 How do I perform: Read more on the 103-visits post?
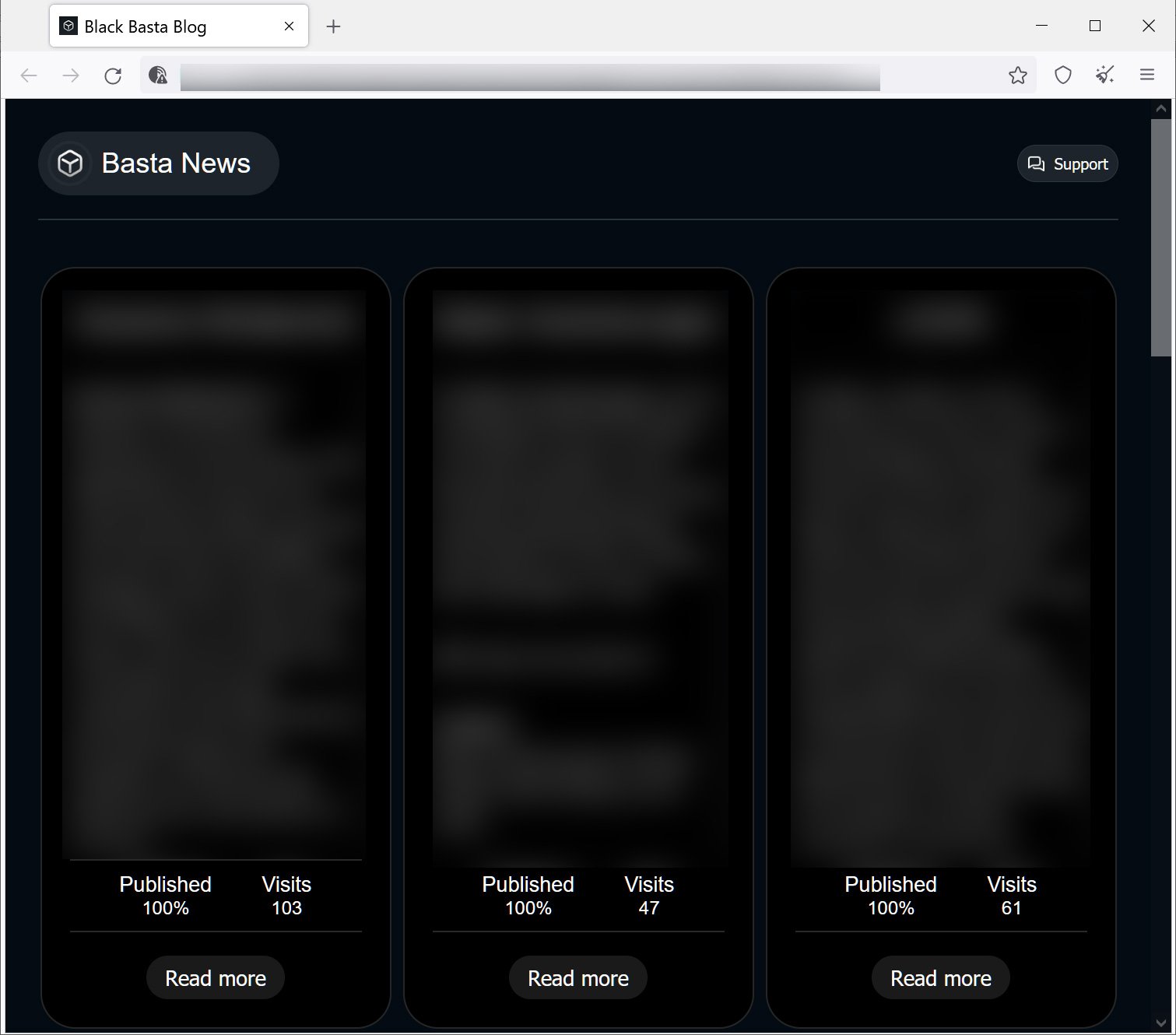click(x=216, y=978)
